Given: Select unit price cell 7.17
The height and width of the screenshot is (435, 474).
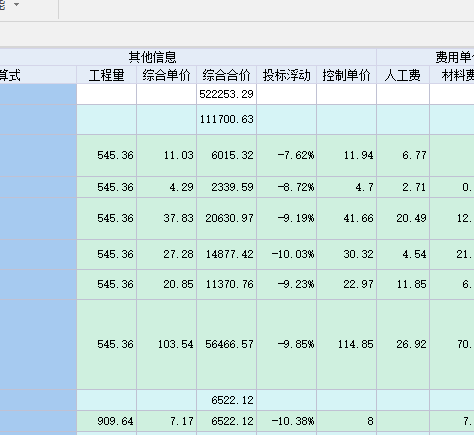Looking at the screenshot, I should click(x=167, y=421).
